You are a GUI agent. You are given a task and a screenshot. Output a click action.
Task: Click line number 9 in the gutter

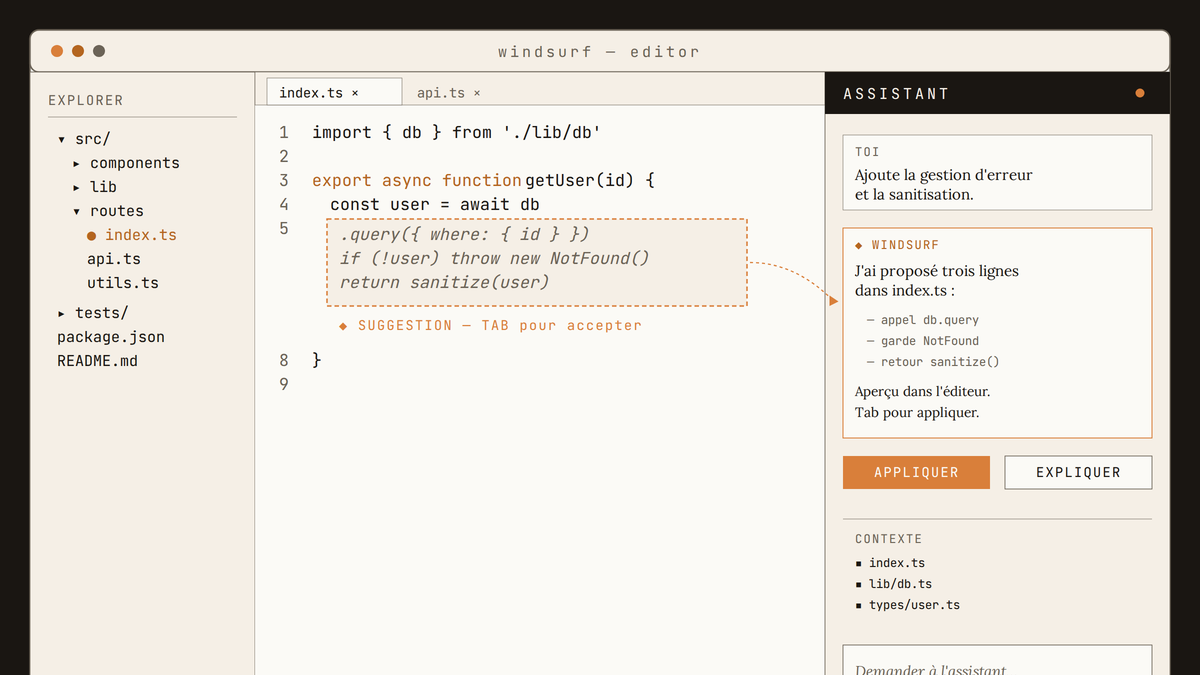pyautogui.click(x=284, y=384)
